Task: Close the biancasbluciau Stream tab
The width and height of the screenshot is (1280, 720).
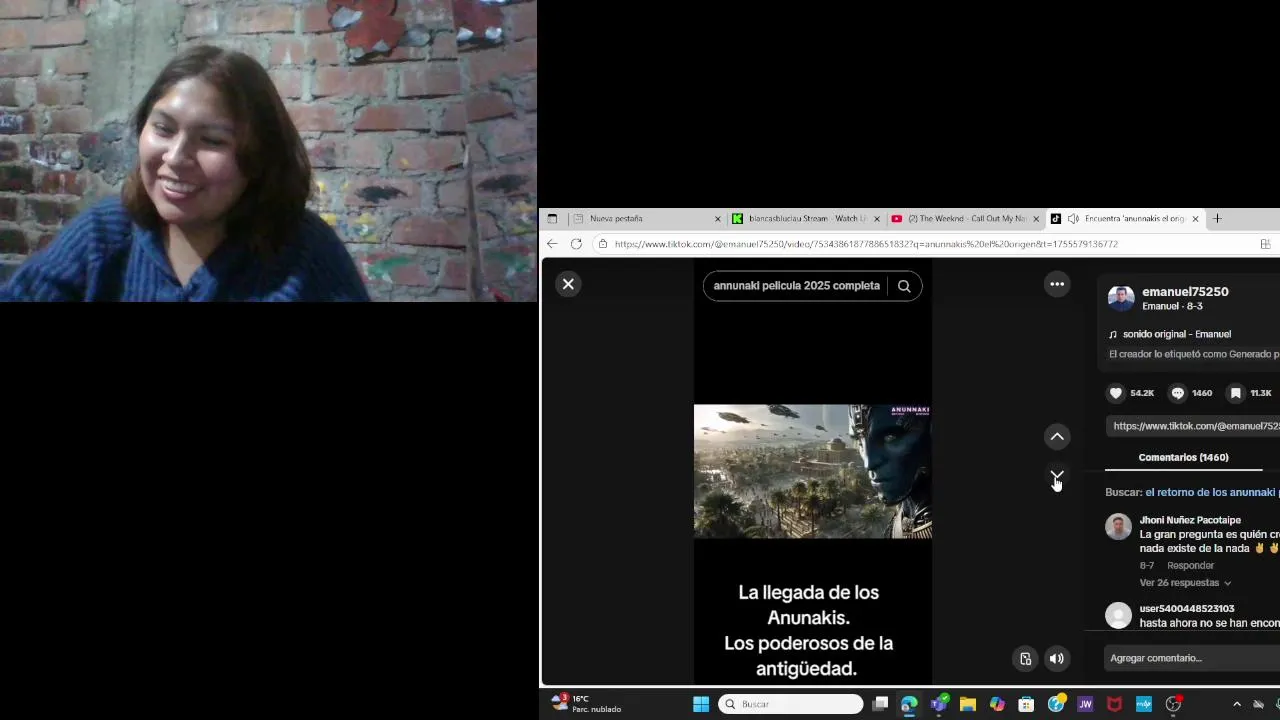Action: (877, 218)
